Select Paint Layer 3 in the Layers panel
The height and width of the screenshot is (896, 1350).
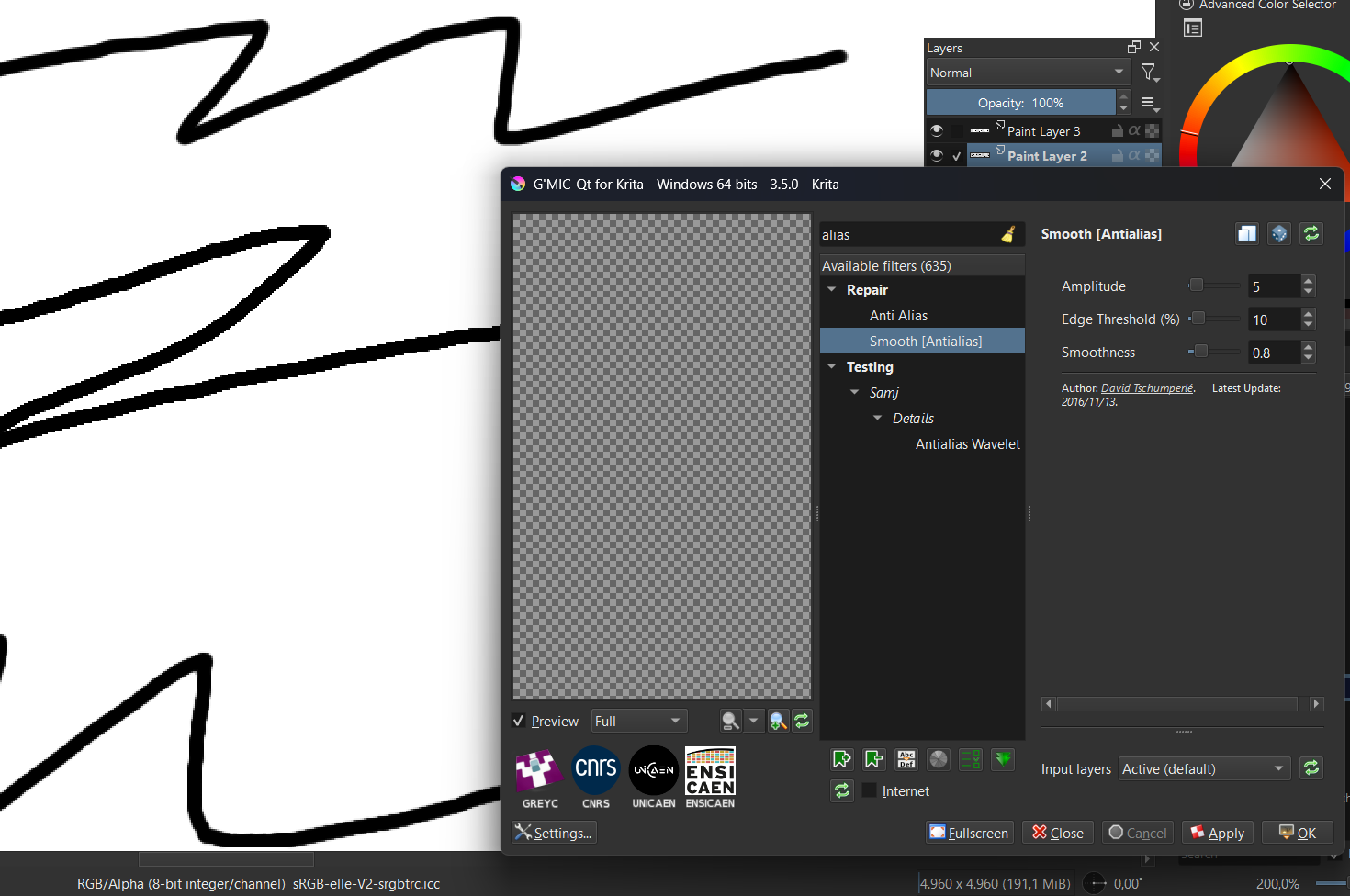coord(1043,131)
